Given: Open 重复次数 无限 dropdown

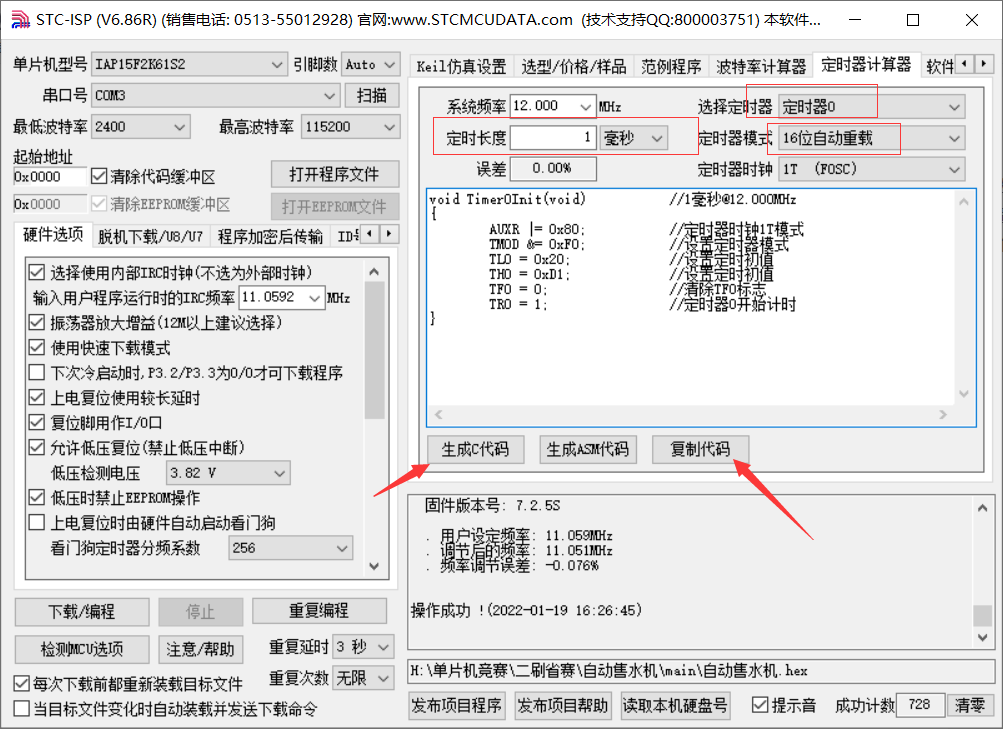Looking at the screenshot, I should [363, 678].
